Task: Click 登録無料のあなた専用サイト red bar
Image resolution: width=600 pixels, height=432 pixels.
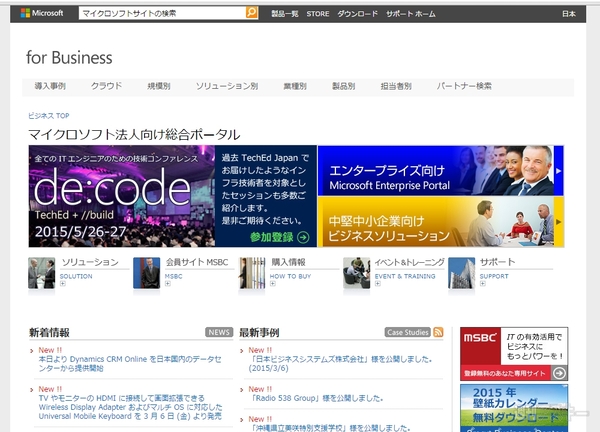Action: pos(505,373)
